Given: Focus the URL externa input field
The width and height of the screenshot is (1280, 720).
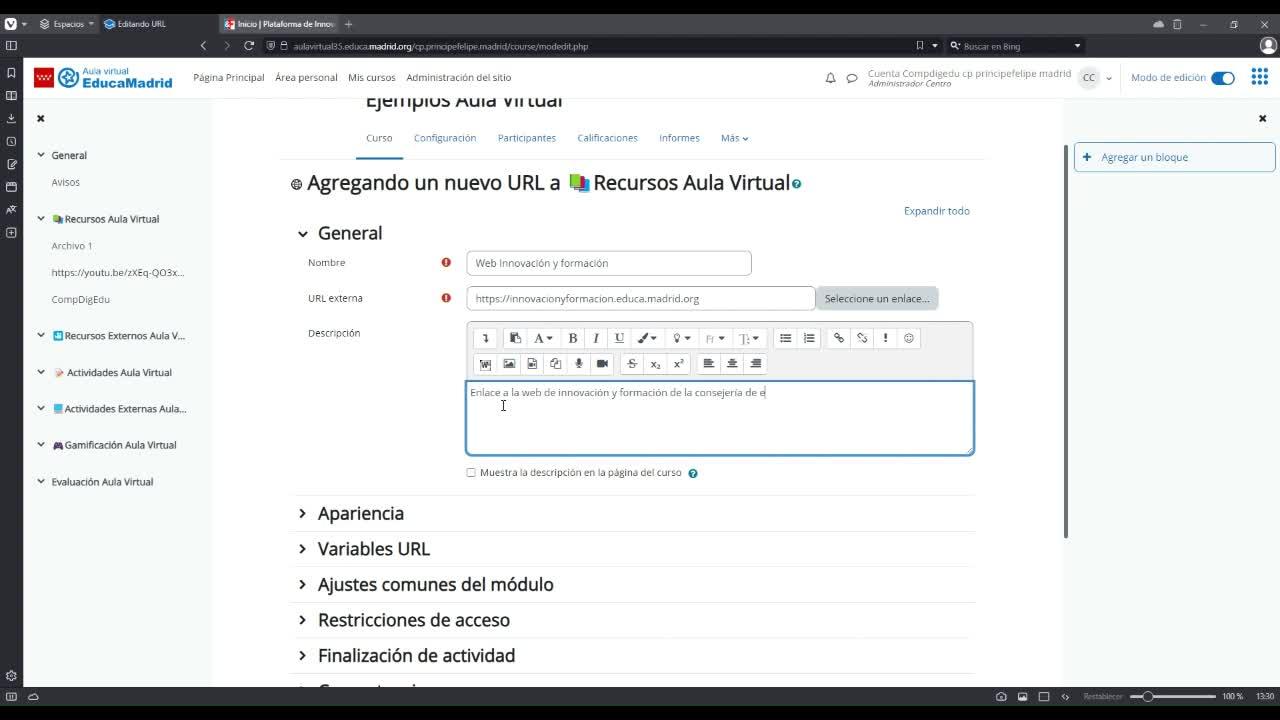Looking at the screenshot, I should point(641,298).
